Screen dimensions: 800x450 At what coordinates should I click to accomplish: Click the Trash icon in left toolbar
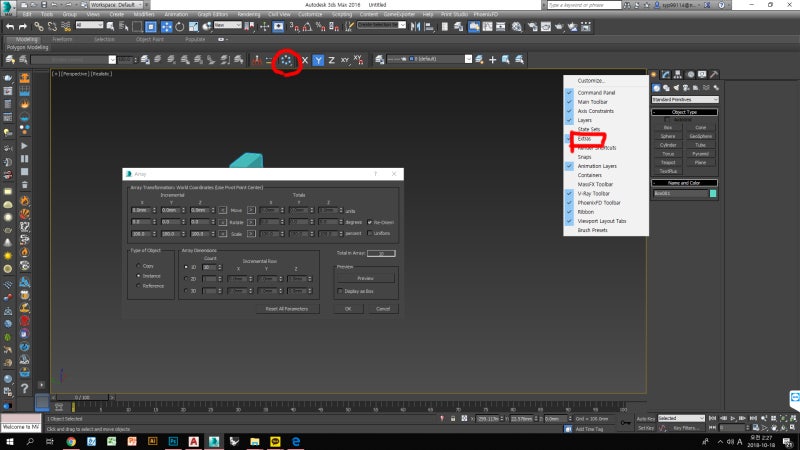point(24,185)
